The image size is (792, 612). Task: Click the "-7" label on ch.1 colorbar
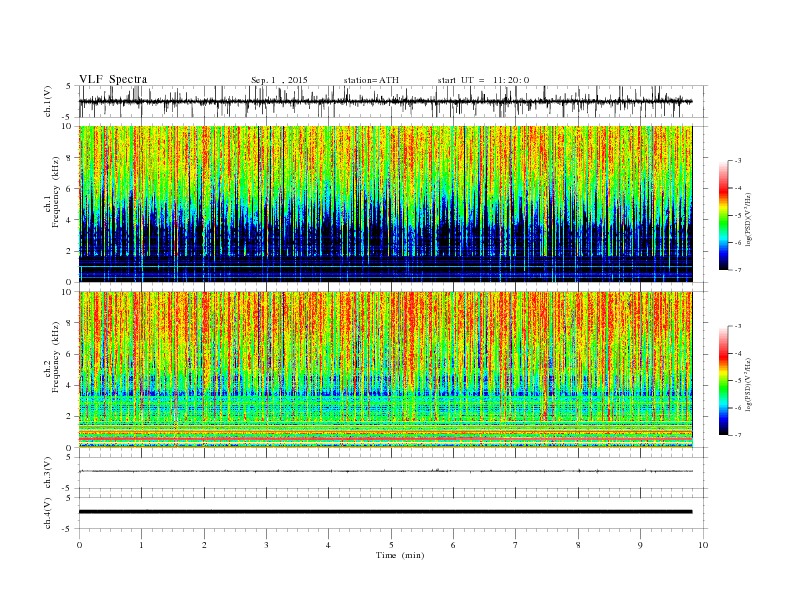click(737, 270)
